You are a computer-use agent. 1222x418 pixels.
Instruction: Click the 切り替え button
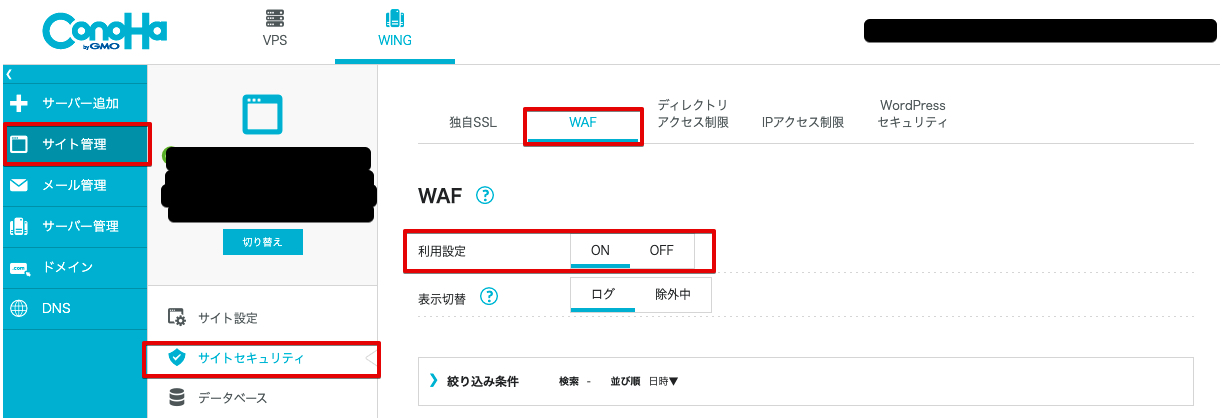pos(262,242)
